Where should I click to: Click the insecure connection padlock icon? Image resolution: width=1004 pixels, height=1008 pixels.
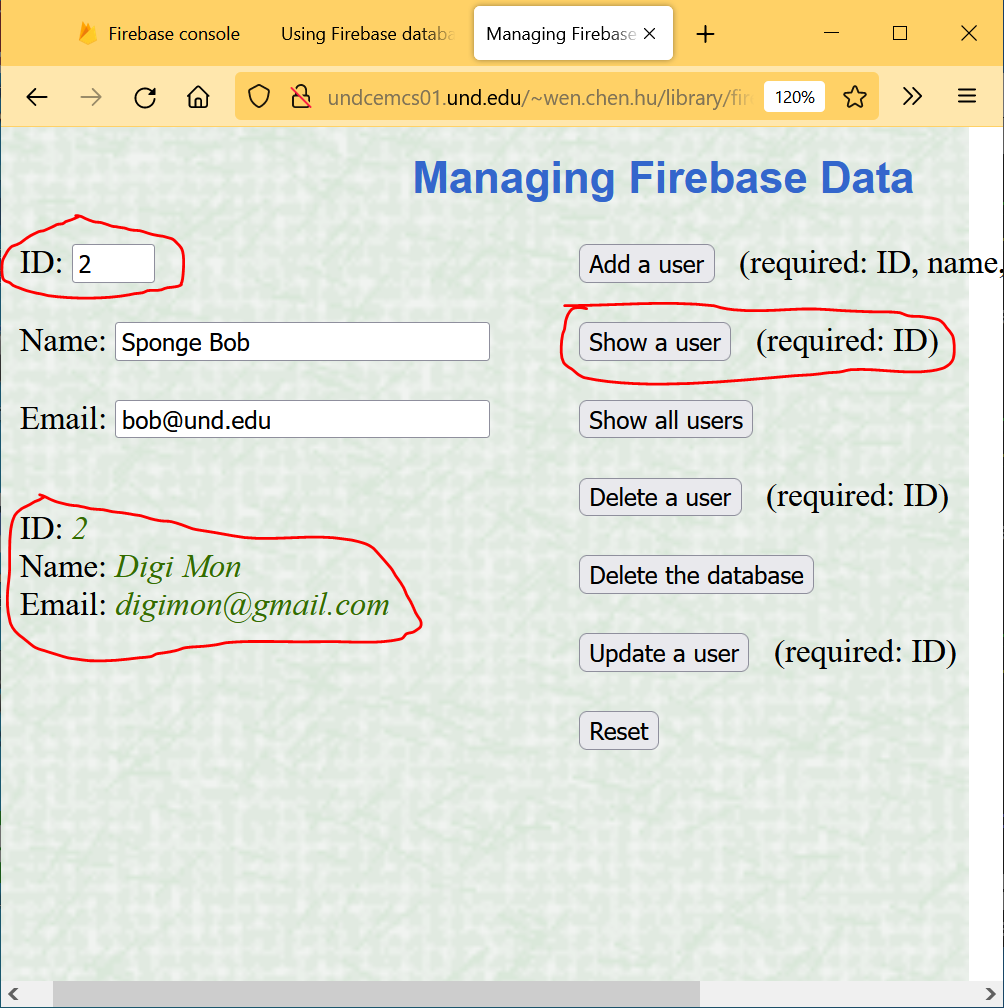[300, 97]
